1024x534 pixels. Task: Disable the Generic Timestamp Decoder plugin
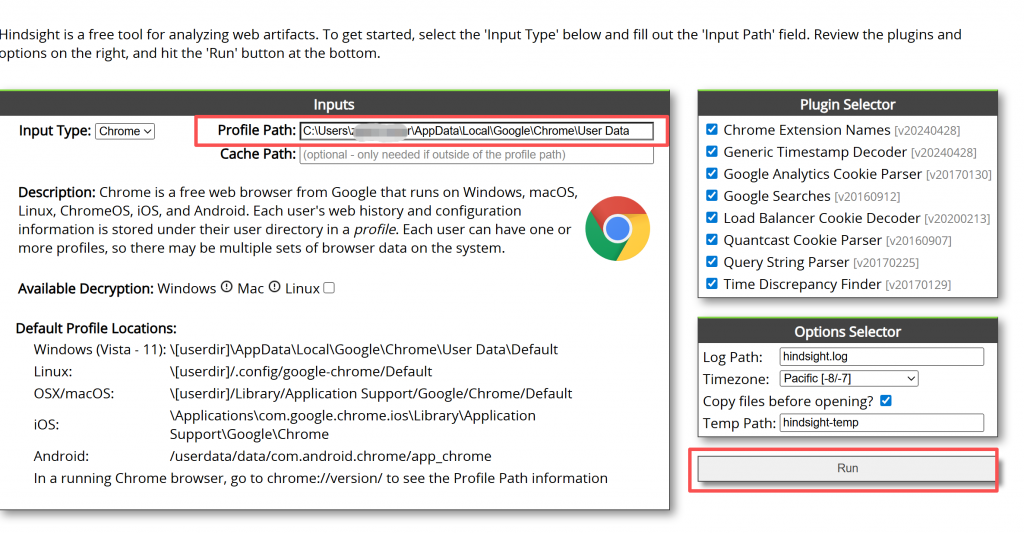click(712, 152)
